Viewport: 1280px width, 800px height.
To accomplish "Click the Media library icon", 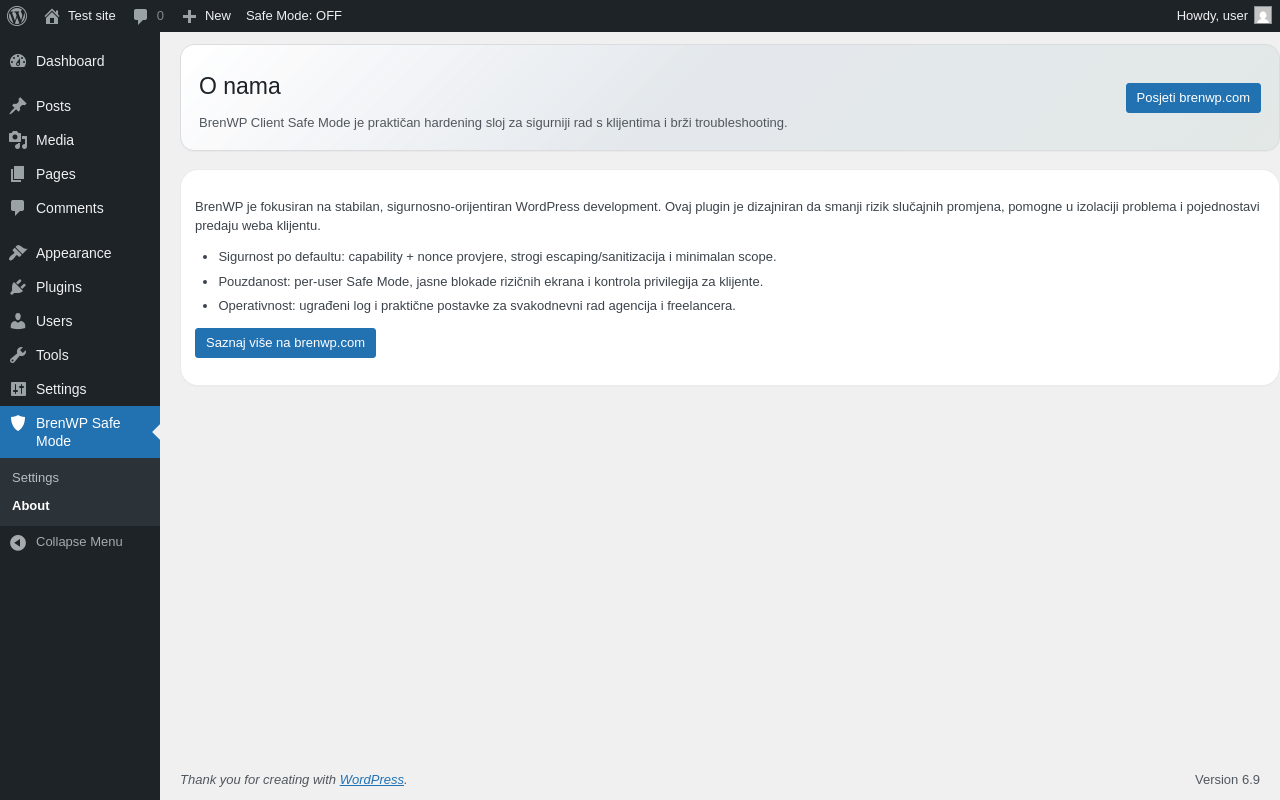I will 18,140.
